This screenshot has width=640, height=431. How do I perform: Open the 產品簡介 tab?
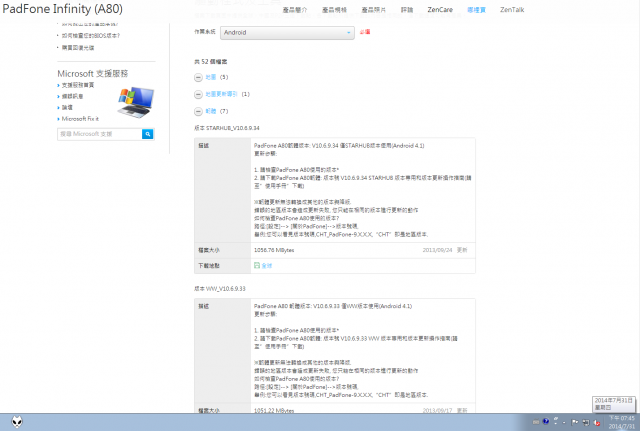[x=295, y=10]
